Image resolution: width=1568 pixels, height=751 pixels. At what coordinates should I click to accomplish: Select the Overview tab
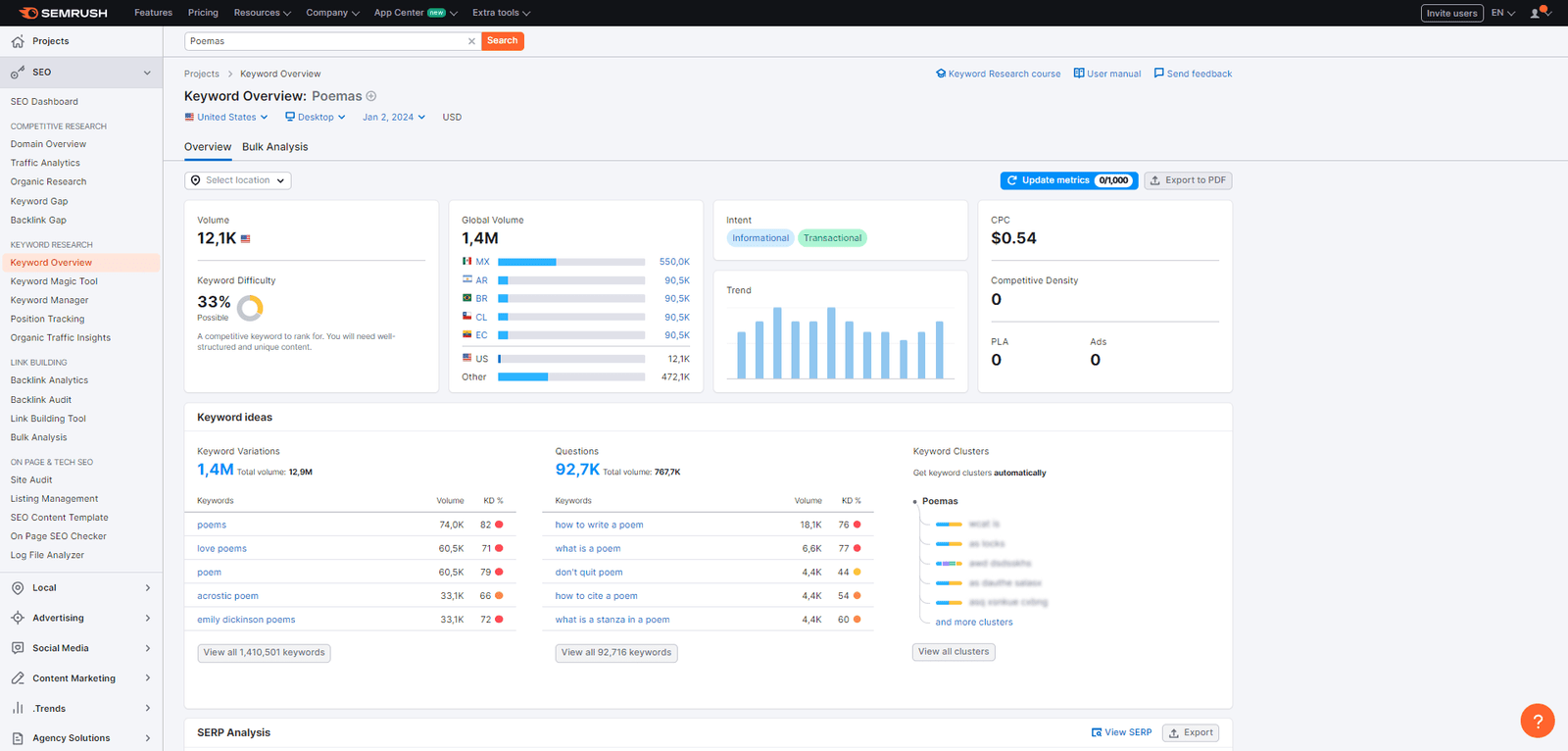coord(208,147)
